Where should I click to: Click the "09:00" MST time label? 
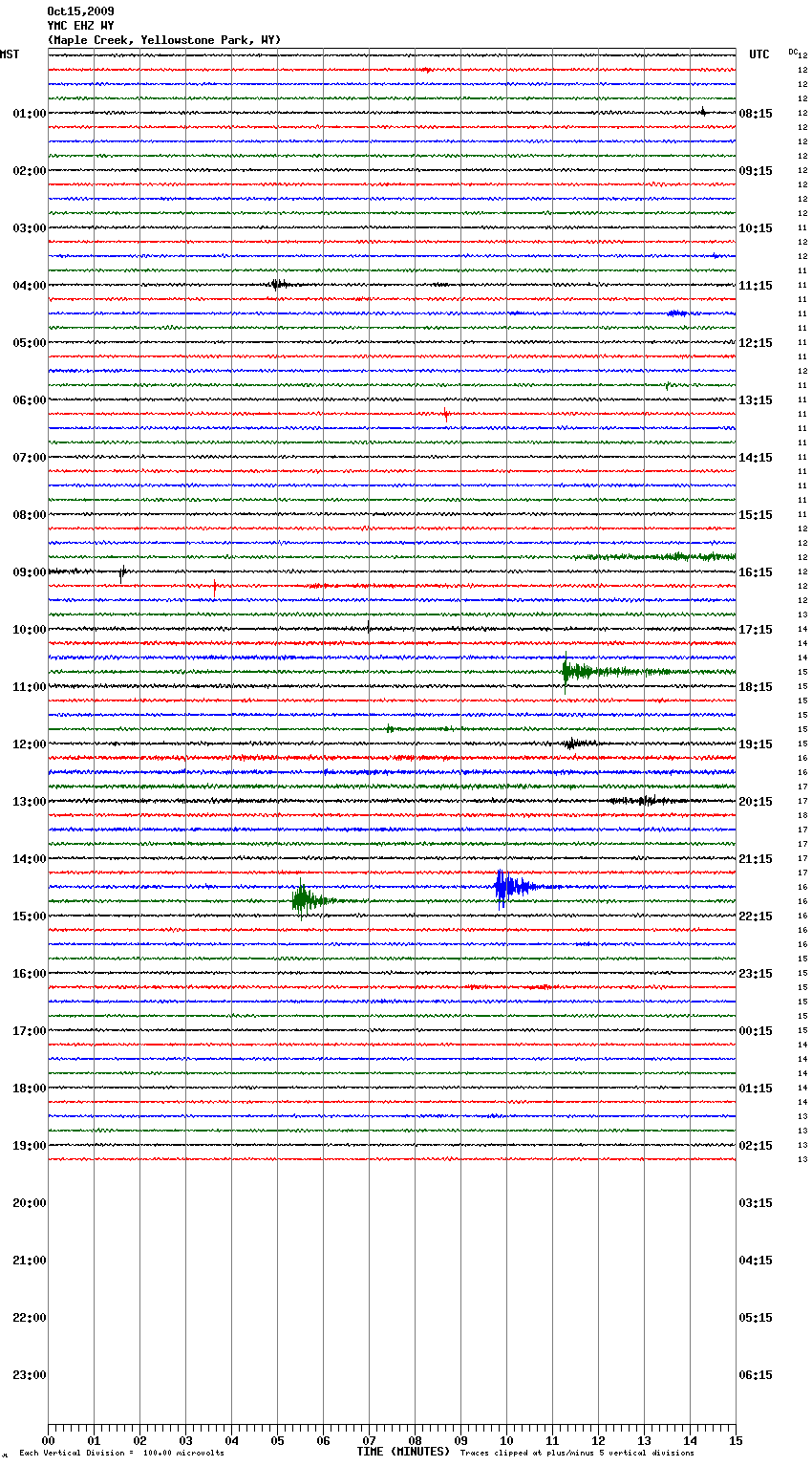coord(29,572)
